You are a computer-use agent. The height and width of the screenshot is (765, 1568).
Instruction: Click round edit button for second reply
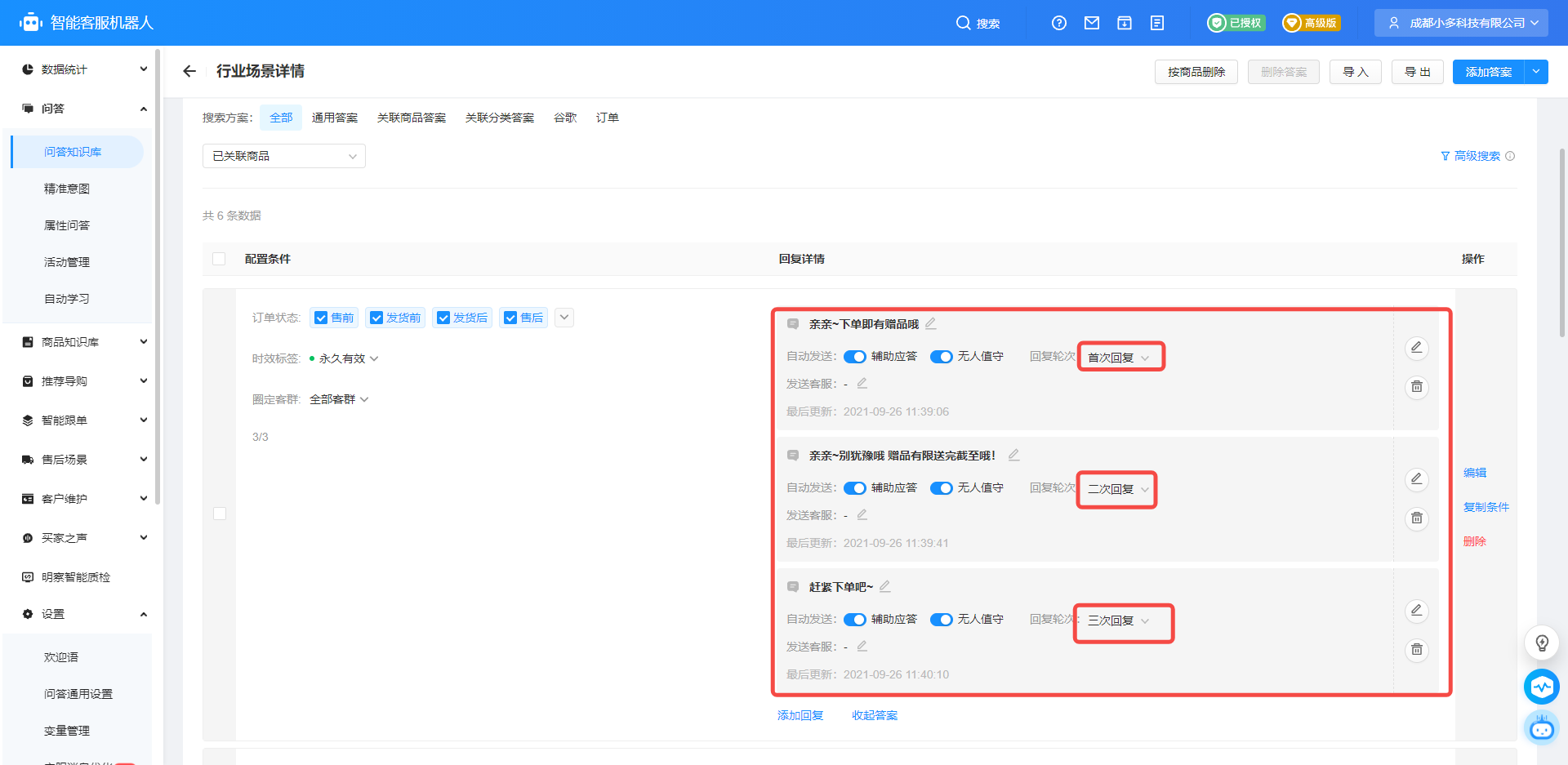(1417, 479)
